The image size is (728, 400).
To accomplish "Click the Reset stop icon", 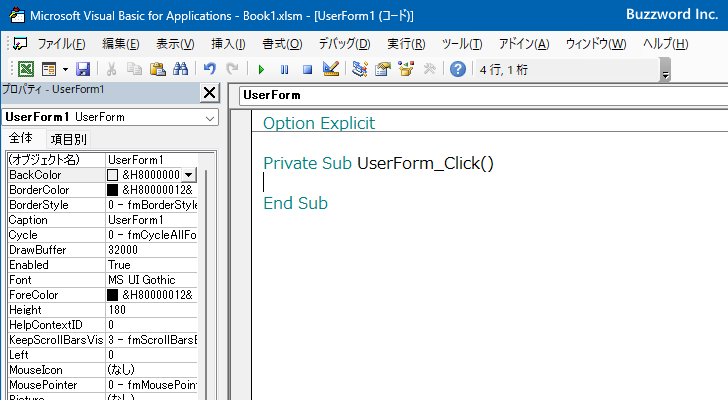I will coord(307,70).
